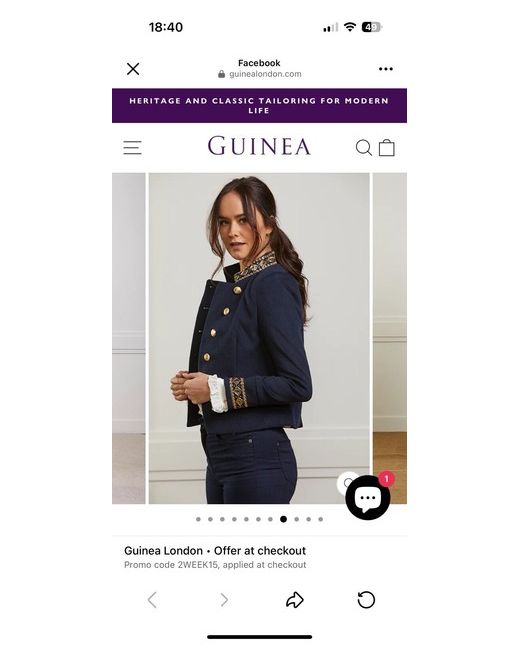Select the last carousel dot

click(321, 519)
